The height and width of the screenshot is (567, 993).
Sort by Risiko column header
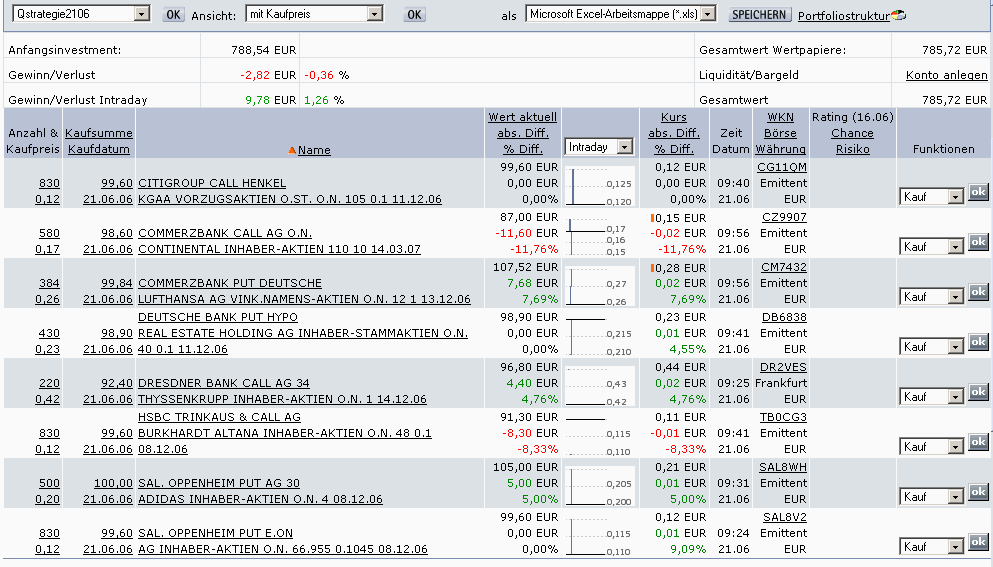tap(852, 150)
